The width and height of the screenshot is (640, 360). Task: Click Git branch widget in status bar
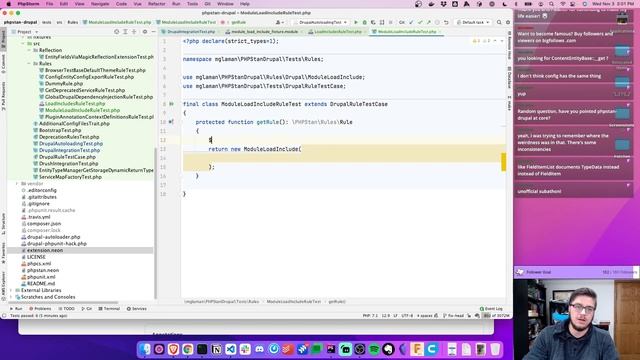coord(453,316)
